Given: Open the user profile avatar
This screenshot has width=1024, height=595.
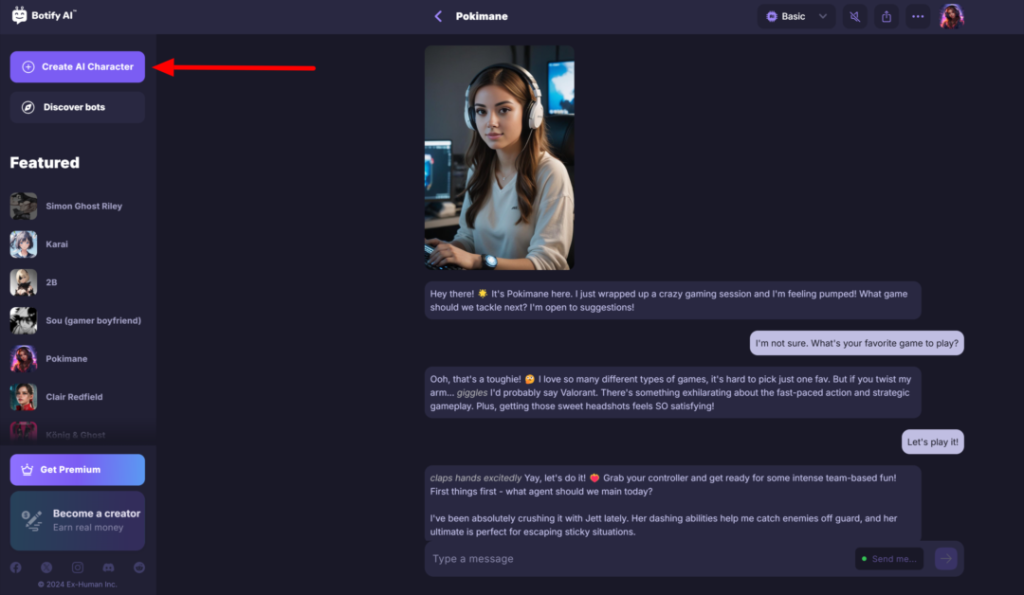Looking at the screenshot, I should tap(952, 16).
